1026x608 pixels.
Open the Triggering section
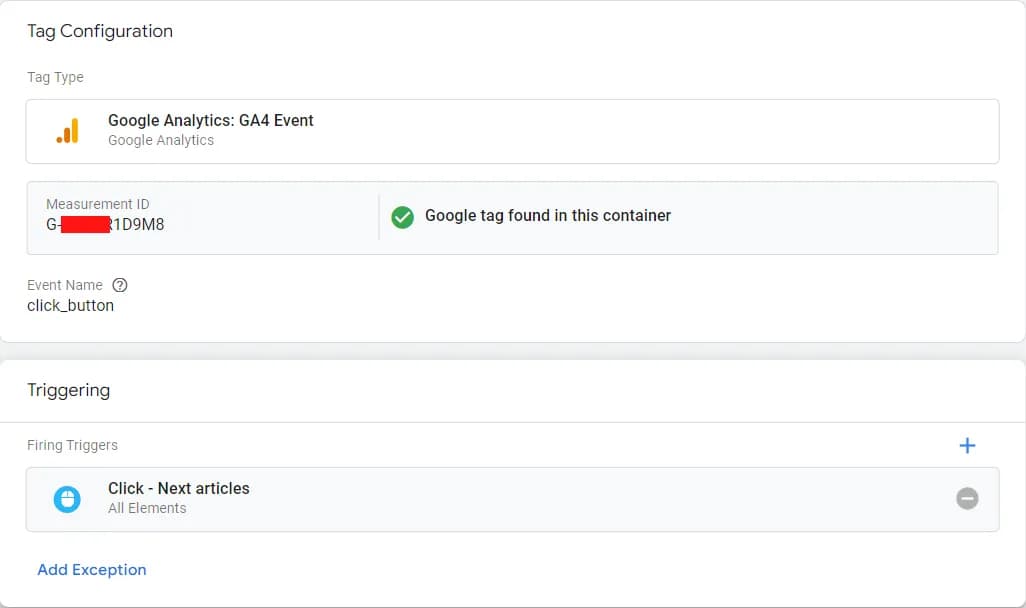point(69,390)
